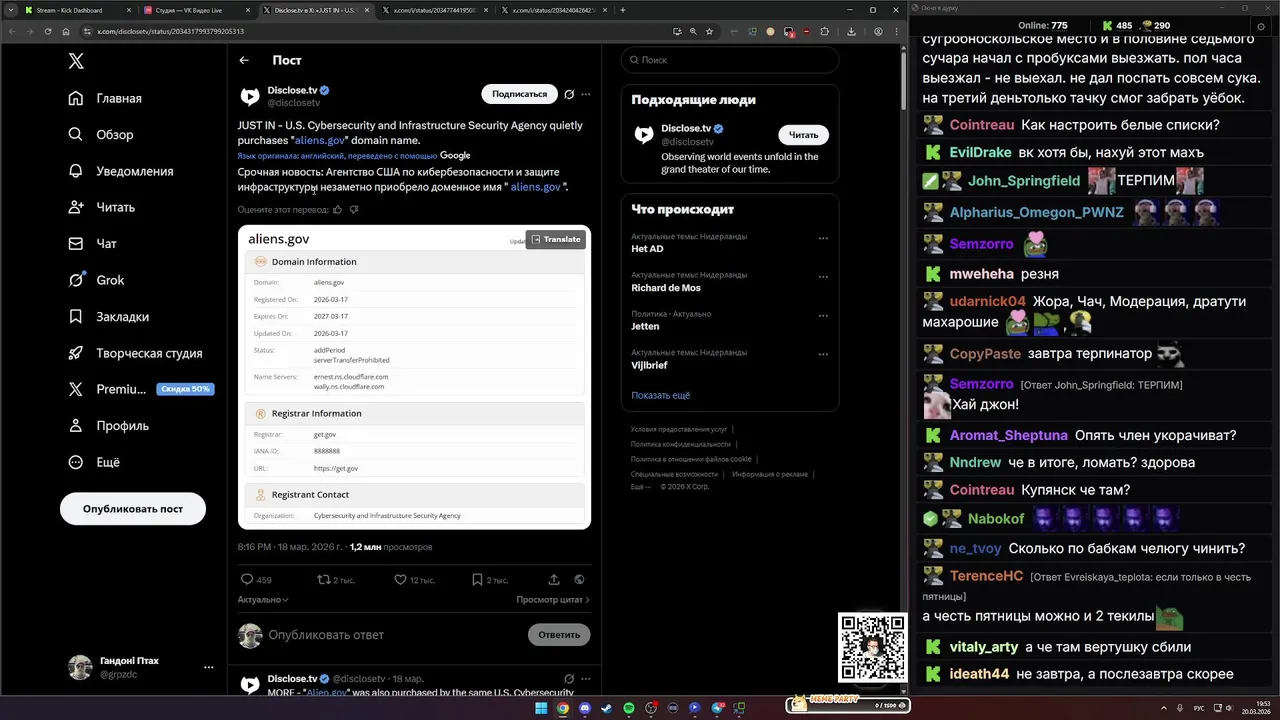Click Опубликовать пост button
This screenshot has height=720, width=1280.
[x=133, y=509]
